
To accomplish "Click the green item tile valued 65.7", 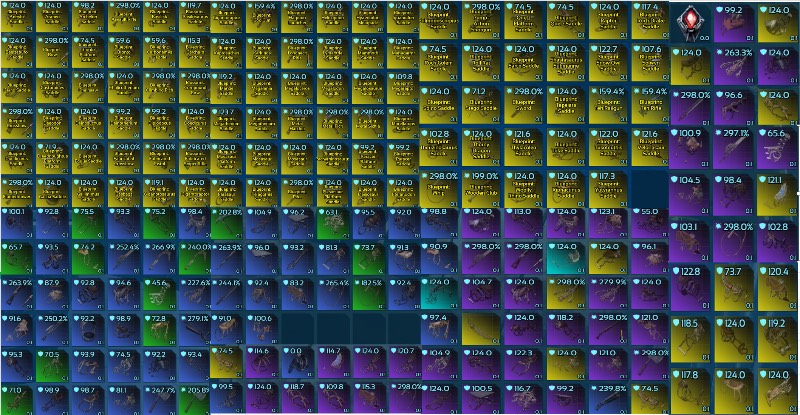I will tap(18, 259).
